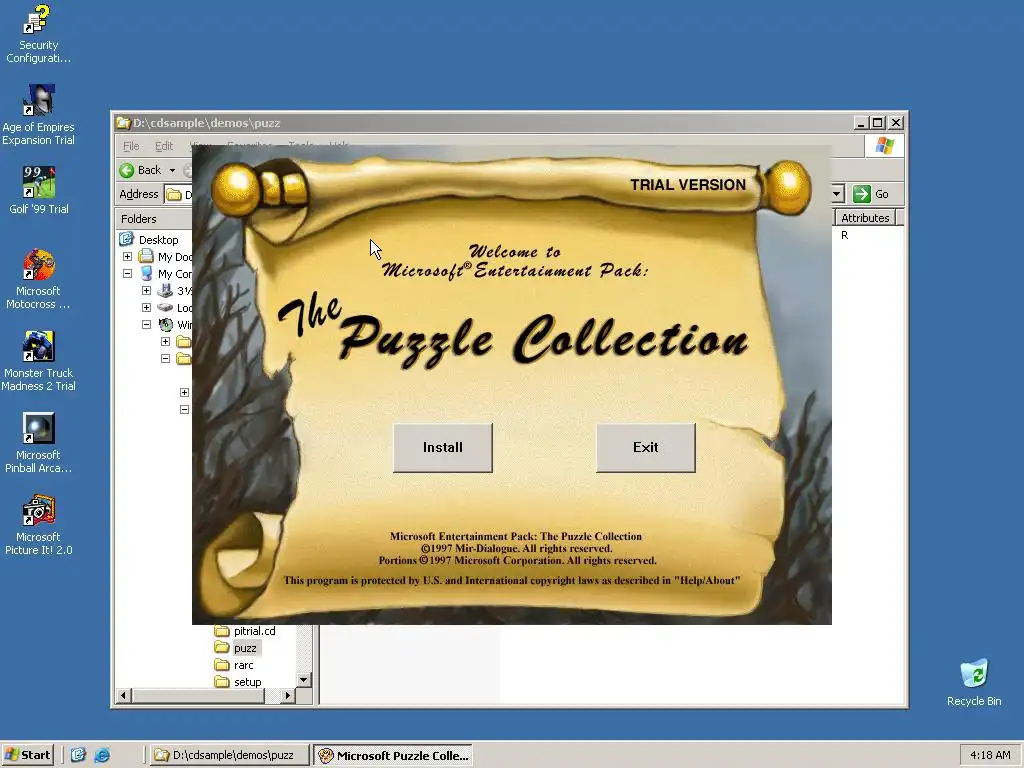Select Desktop in the Folders tree

(x=158, y=240)
